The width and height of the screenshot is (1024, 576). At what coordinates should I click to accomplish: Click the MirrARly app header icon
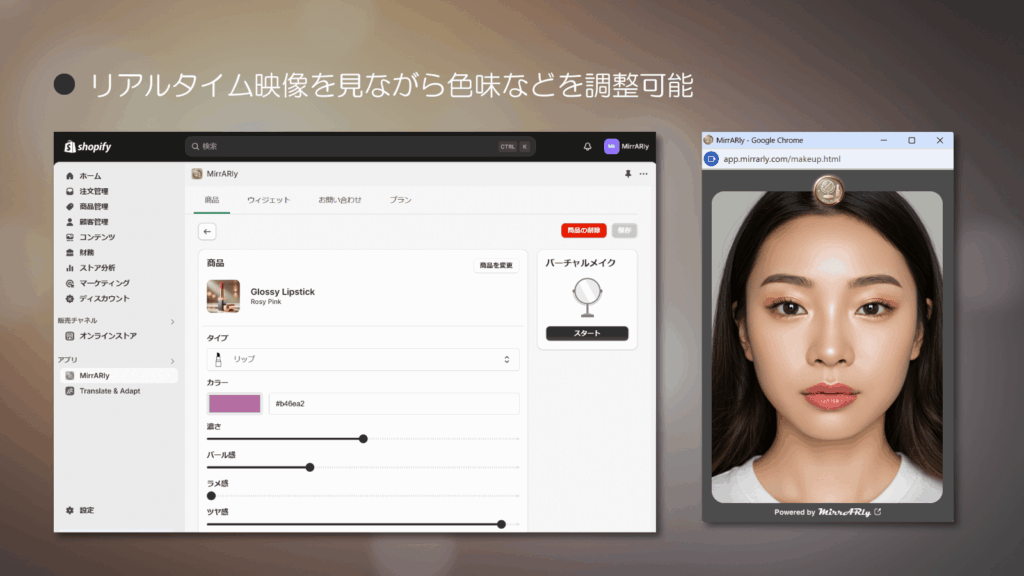click(x=197, y=174)
